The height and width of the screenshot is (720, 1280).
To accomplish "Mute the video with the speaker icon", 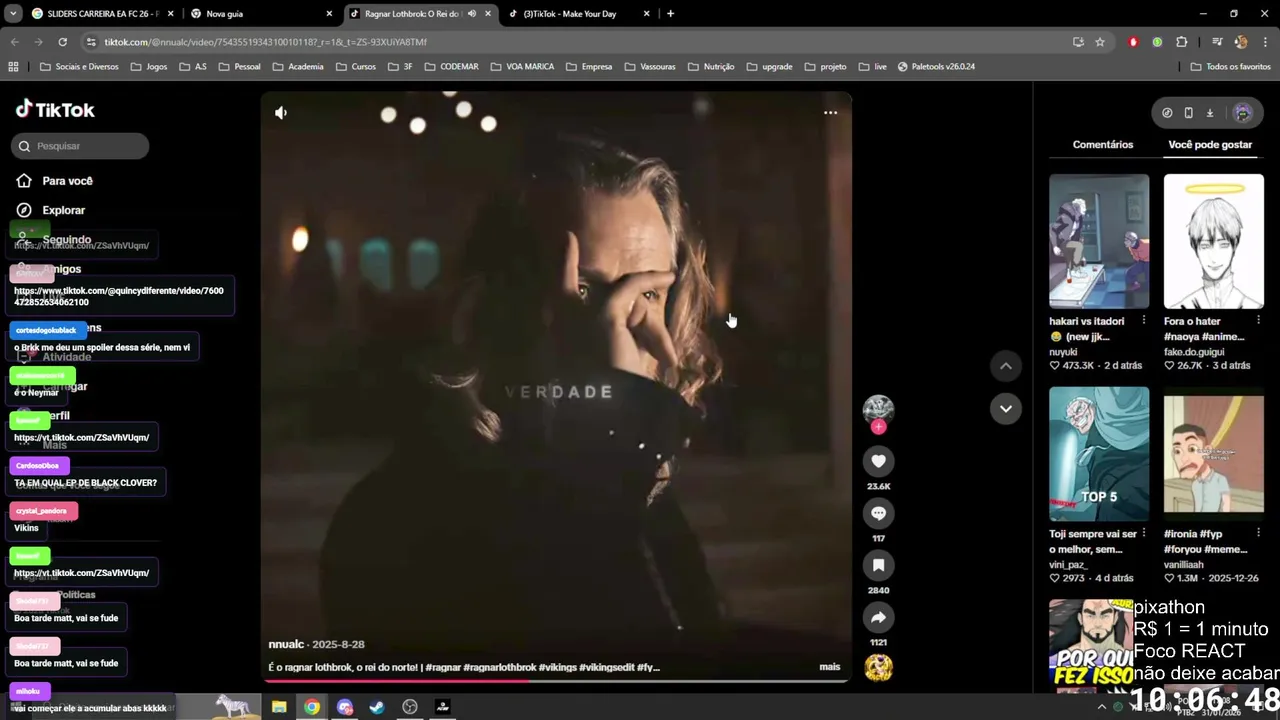I will [281, 113].
